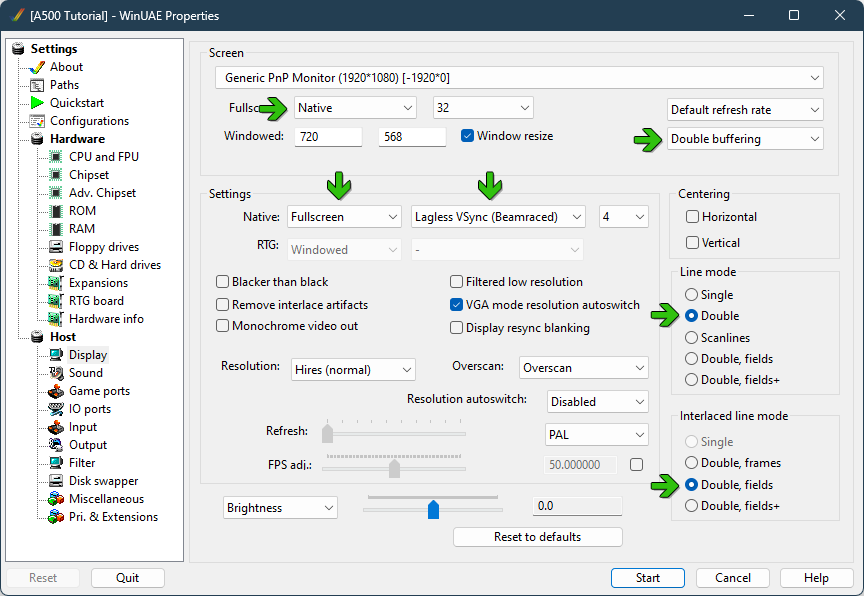Viewport: 864px width, 596px height.
Task: Select Single line mode
Action: click(692, 295)
